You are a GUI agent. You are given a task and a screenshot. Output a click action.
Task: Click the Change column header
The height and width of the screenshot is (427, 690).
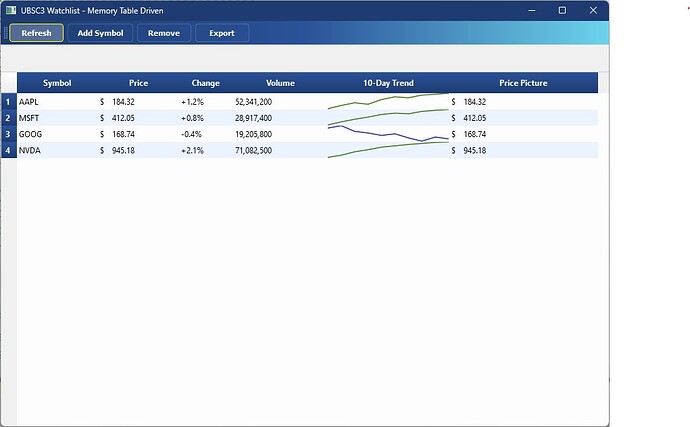(x=206, y=83)
